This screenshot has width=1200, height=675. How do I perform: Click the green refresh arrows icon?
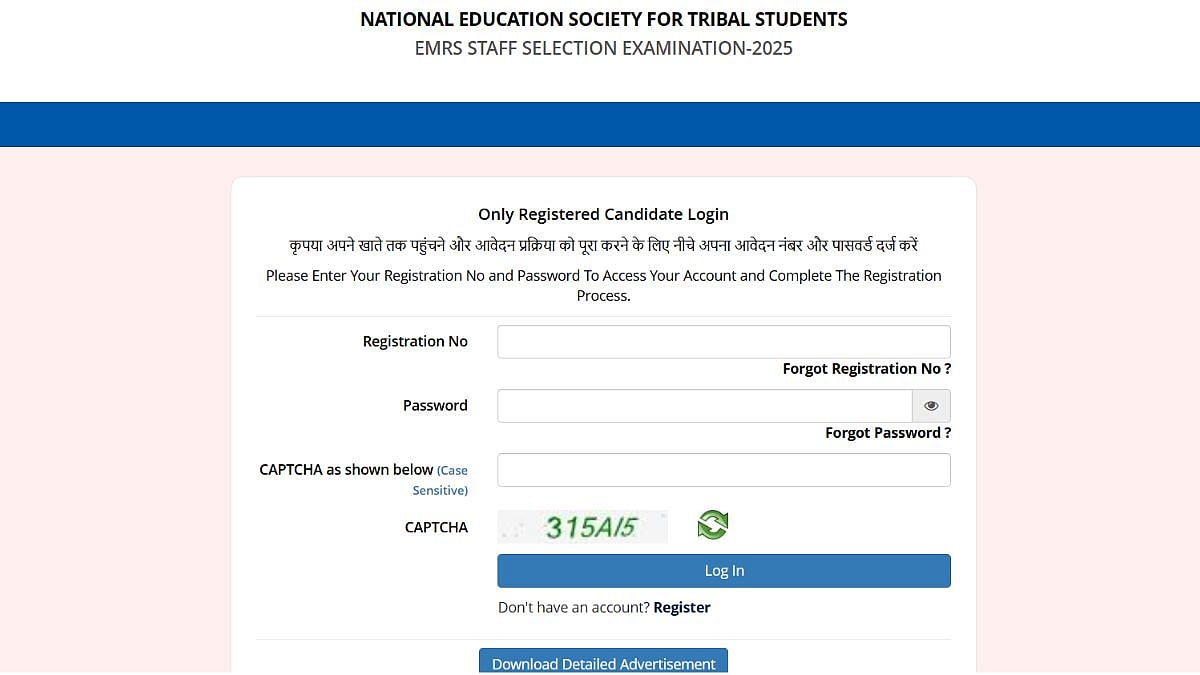[712, 524]
